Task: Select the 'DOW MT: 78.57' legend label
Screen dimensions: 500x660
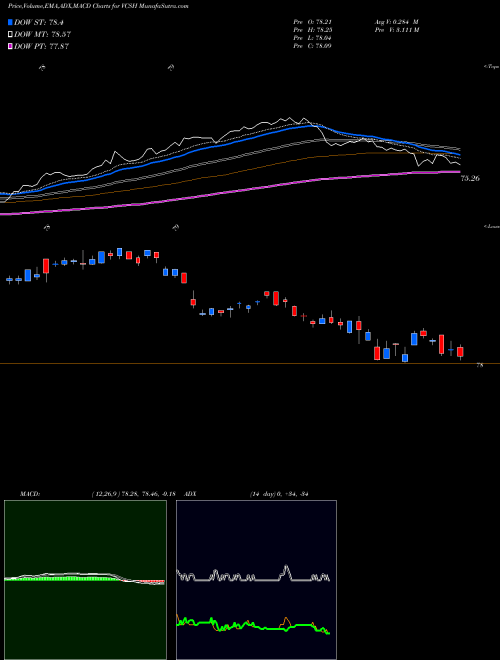Action: coord(42,34)
